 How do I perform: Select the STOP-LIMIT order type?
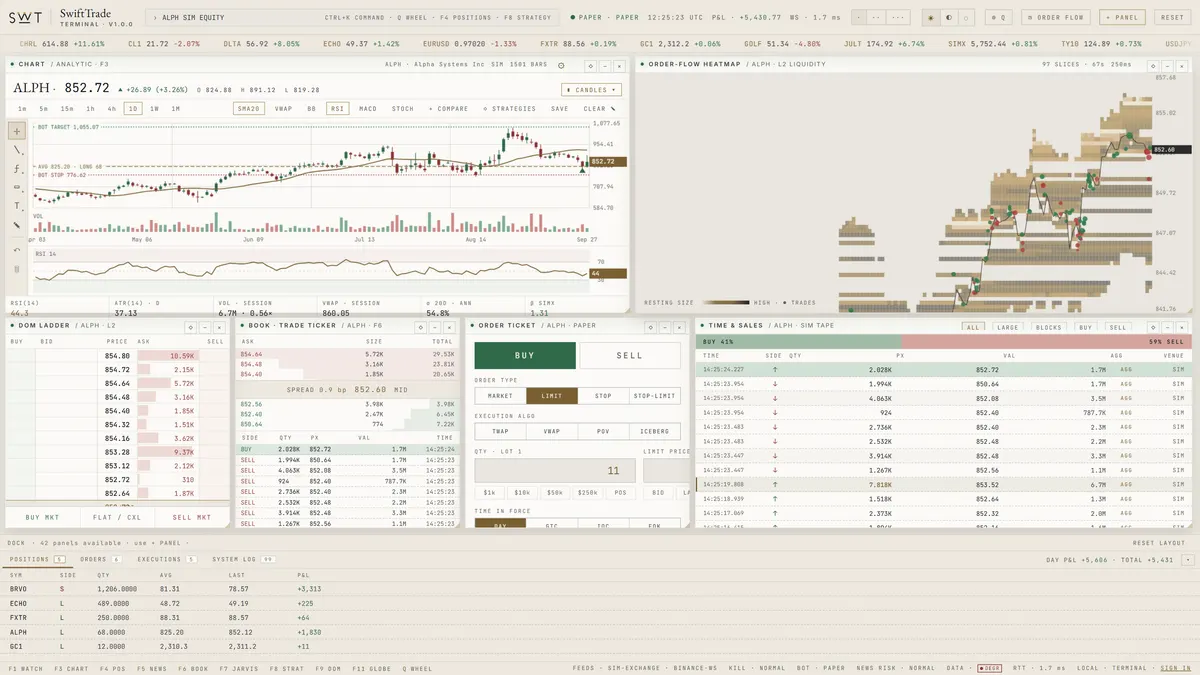pyautogui.click(x=655, y=396)
